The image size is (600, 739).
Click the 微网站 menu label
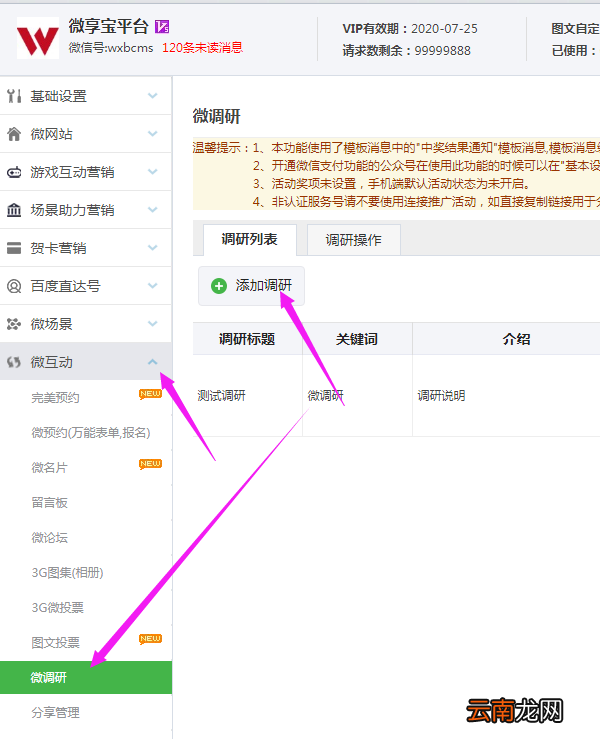coord(51,134)
